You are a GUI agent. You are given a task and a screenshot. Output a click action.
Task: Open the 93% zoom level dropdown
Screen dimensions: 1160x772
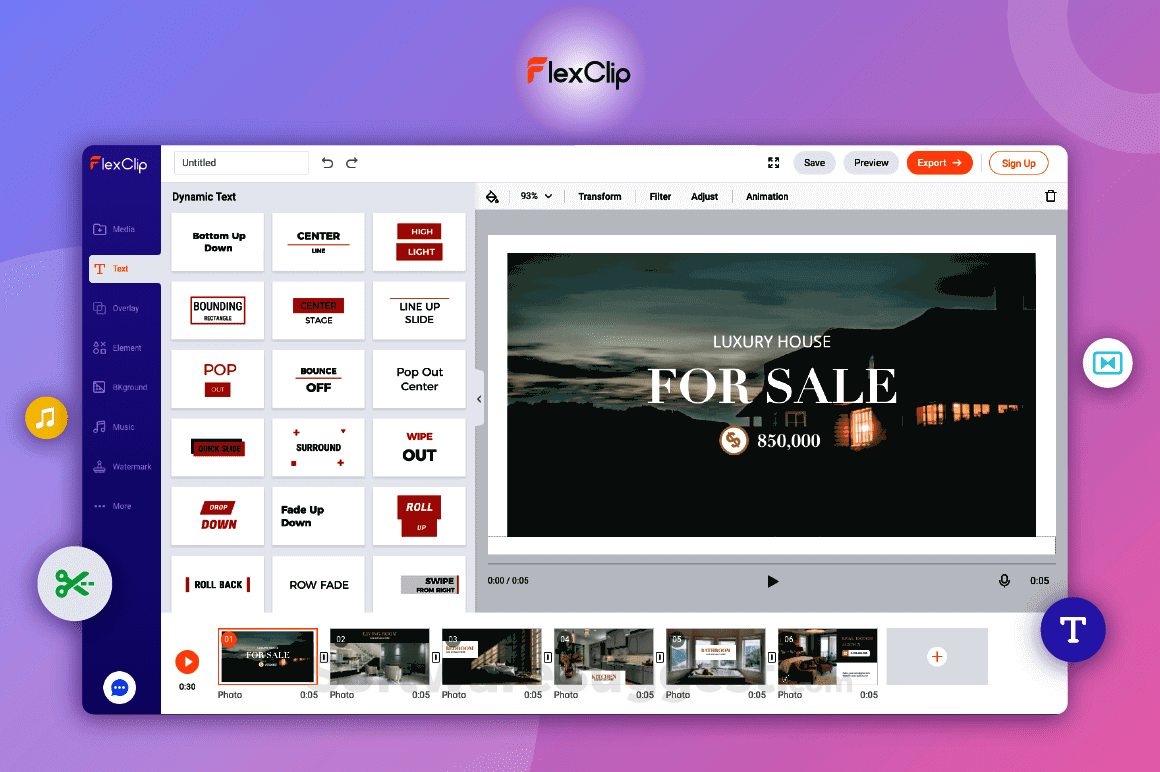[x=535, y=196]
